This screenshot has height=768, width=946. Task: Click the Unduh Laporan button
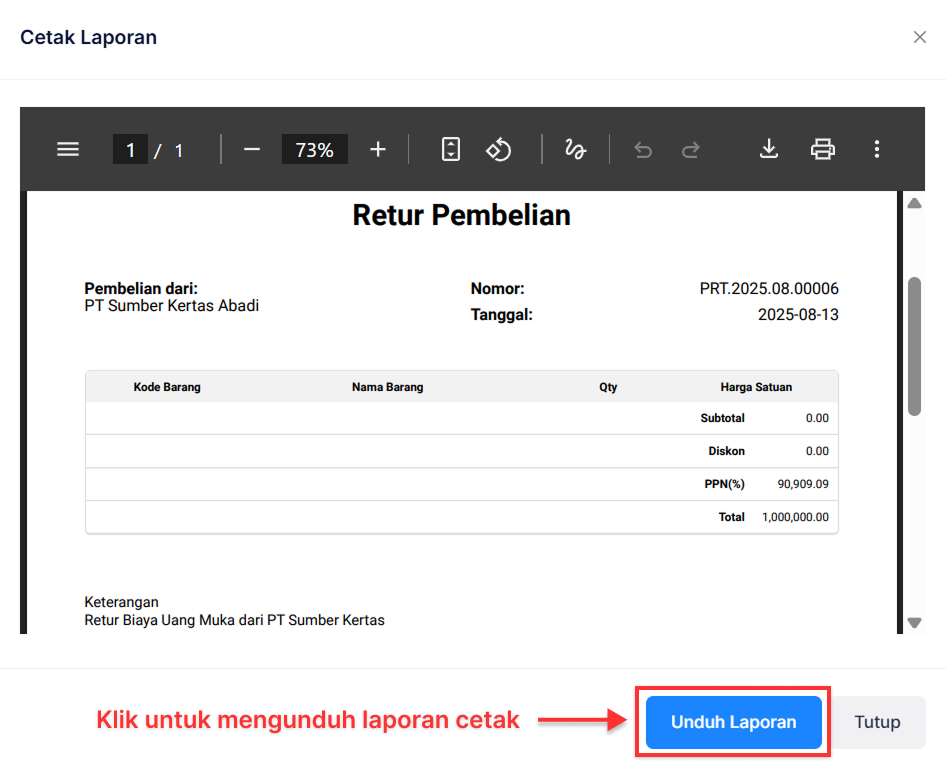[732, 721]
